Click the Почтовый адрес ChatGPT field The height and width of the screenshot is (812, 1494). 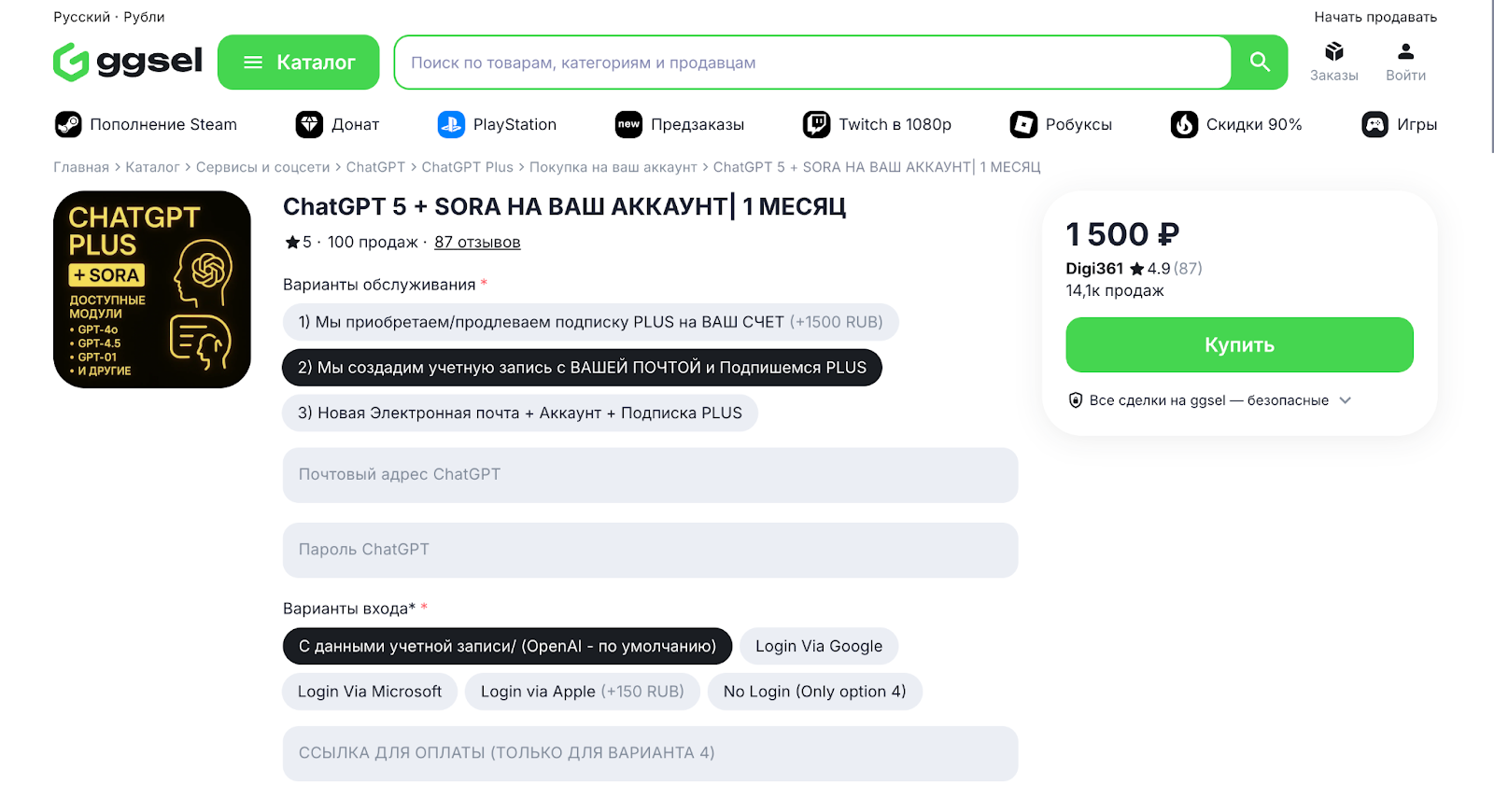pyautogui.click(x=650, y=475)
